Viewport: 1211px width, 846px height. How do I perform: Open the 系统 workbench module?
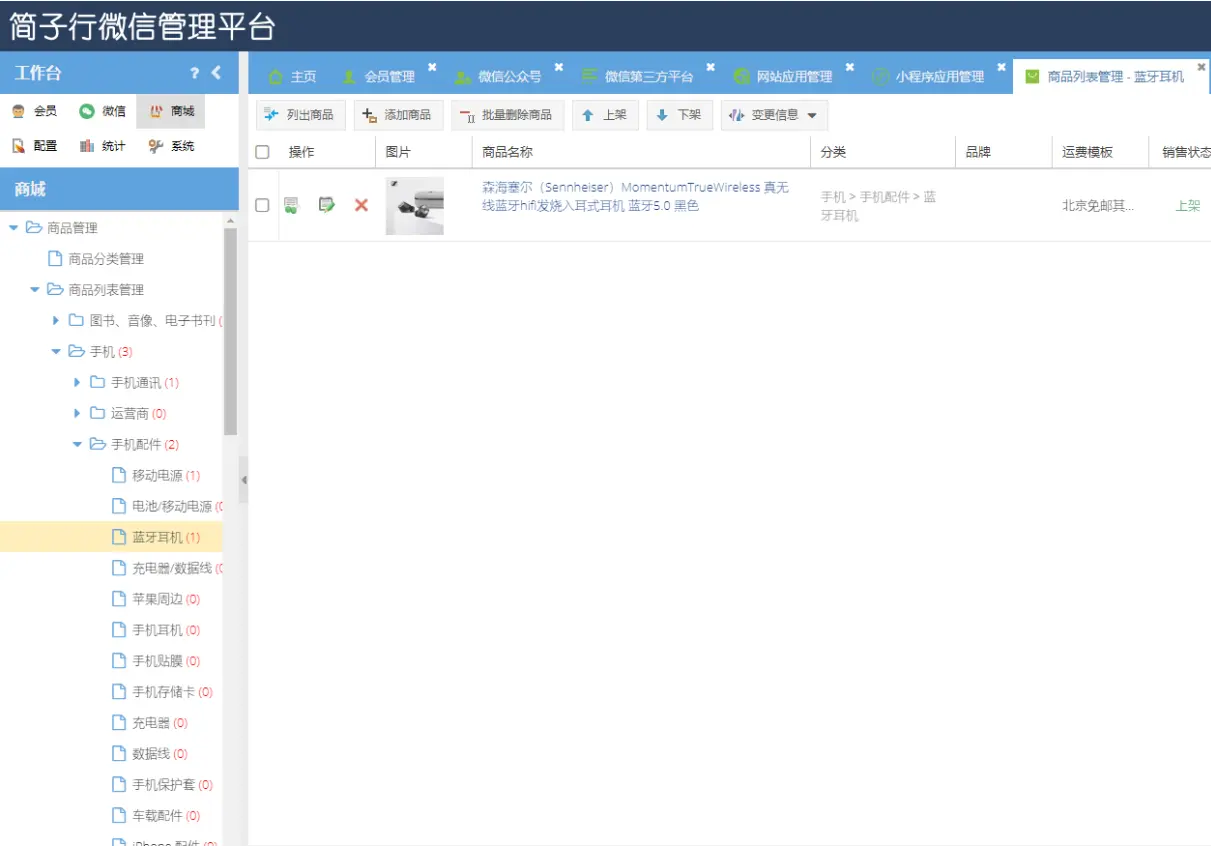171,146
